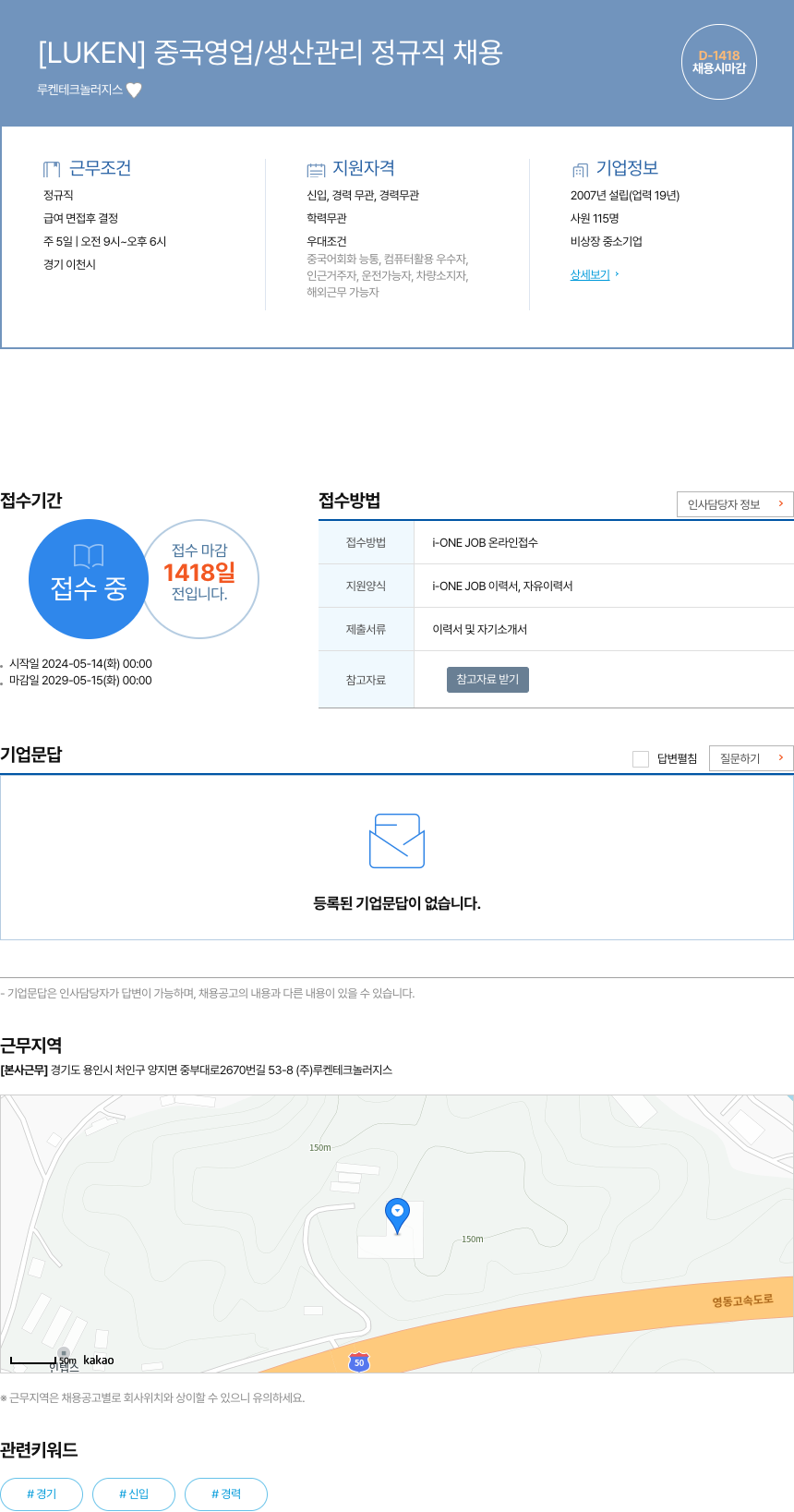Click the heart favorite icon beside 루켄테크놀러지스

click(134, 90)
